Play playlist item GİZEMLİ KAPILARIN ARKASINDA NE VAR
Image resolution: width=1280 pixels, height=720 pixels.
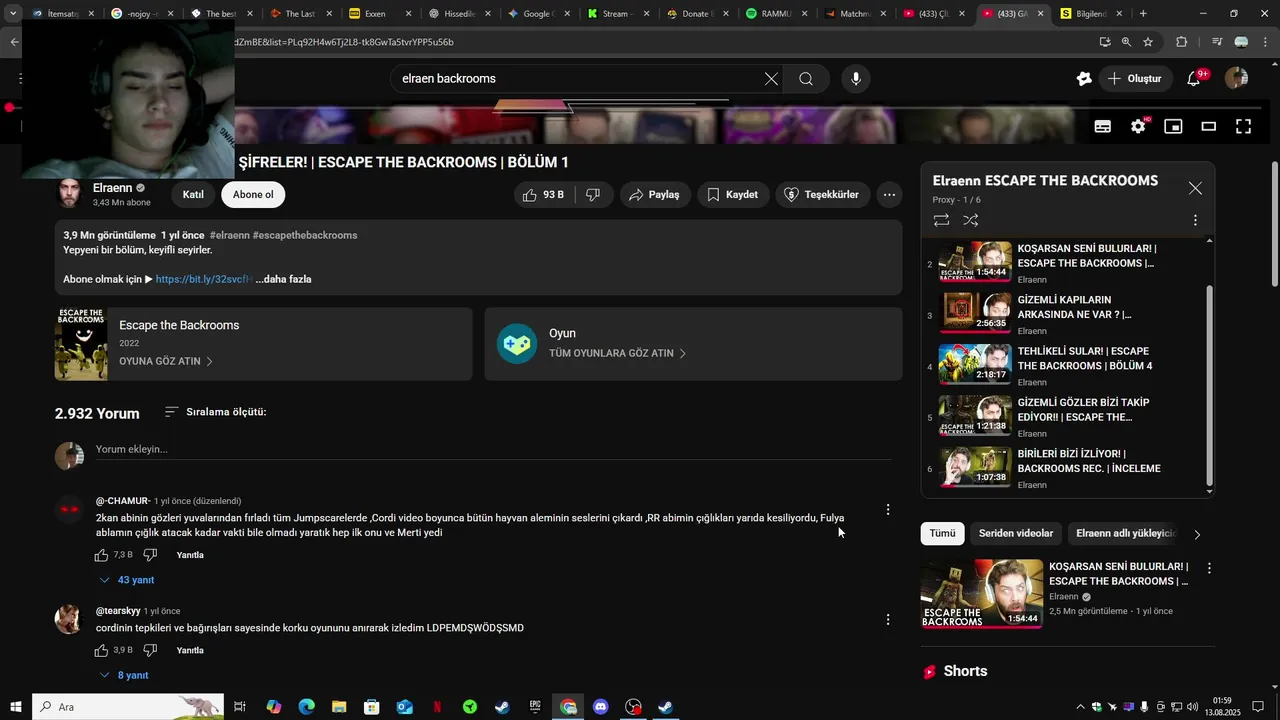[x=1065, y=315]
